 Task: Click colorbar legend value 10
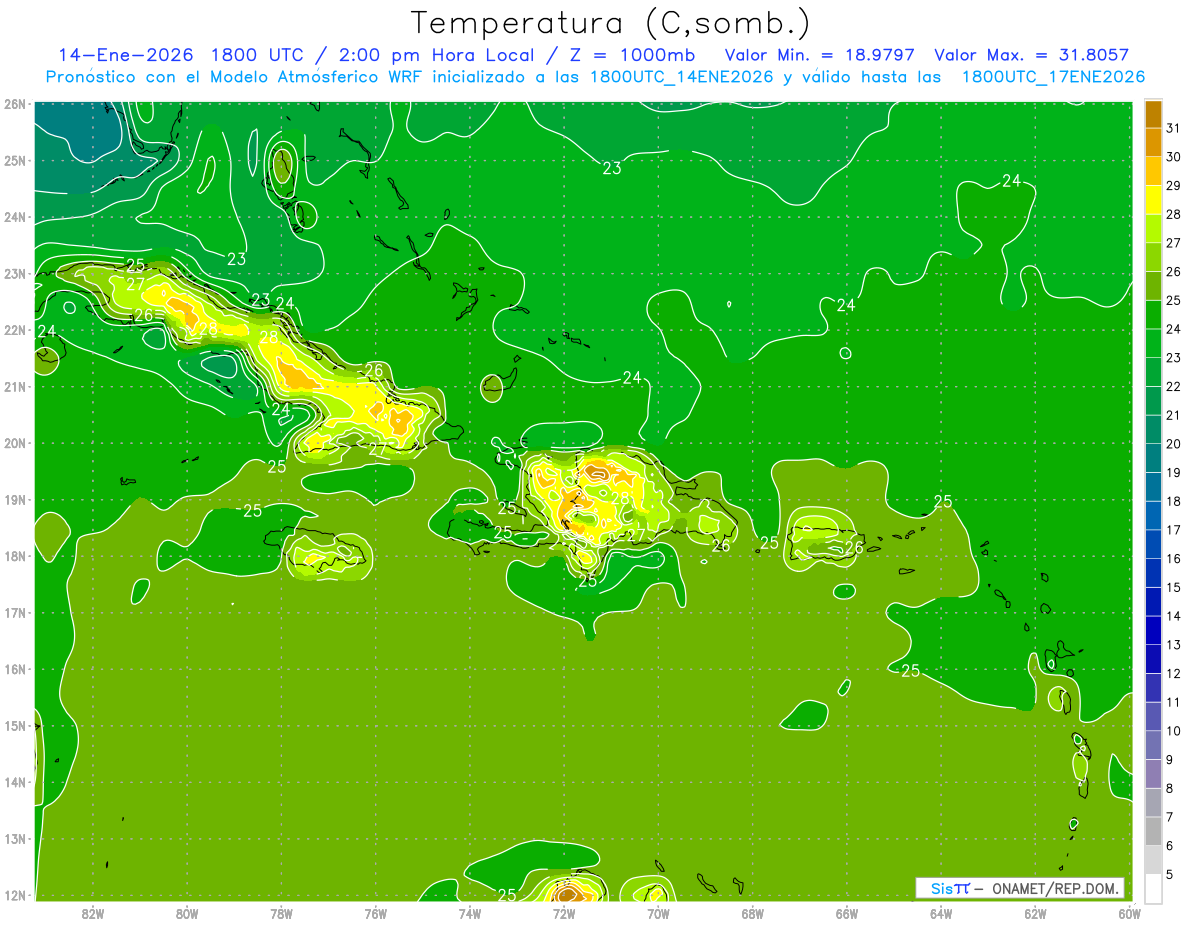tap(1173, 731)
